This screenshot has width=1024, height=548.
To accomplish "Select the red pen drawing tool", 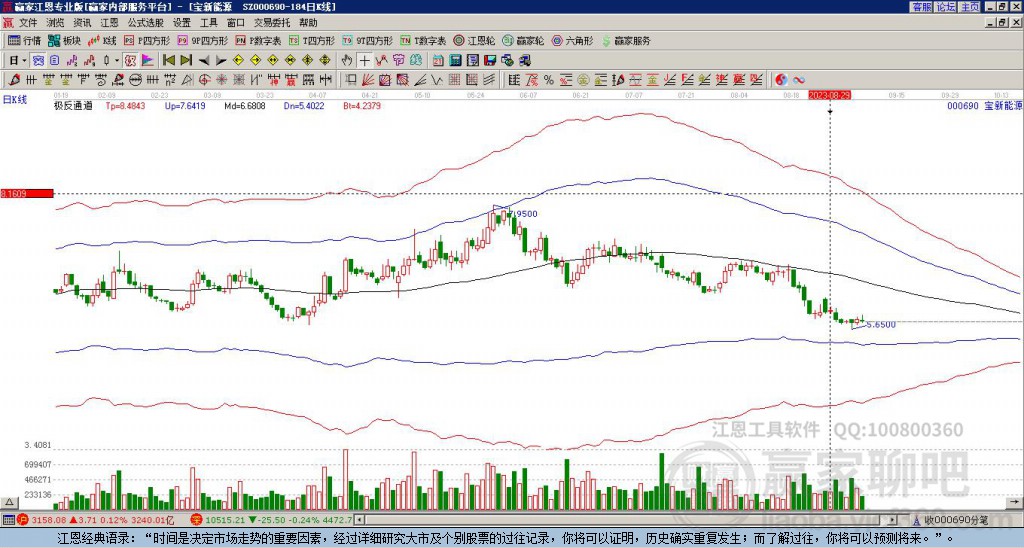I will (x=14, y=80).
